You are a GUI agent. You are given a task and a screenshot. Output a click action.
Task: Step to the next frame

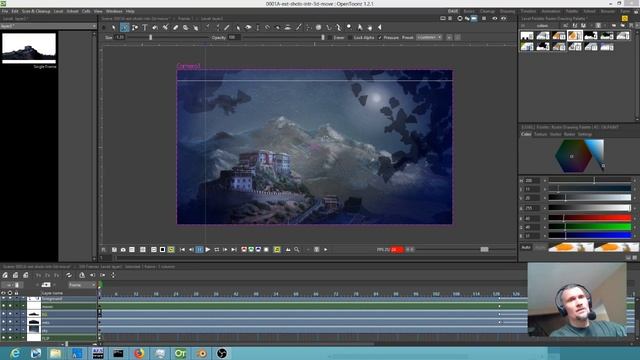pyautogui.click(x=225, y=249)
